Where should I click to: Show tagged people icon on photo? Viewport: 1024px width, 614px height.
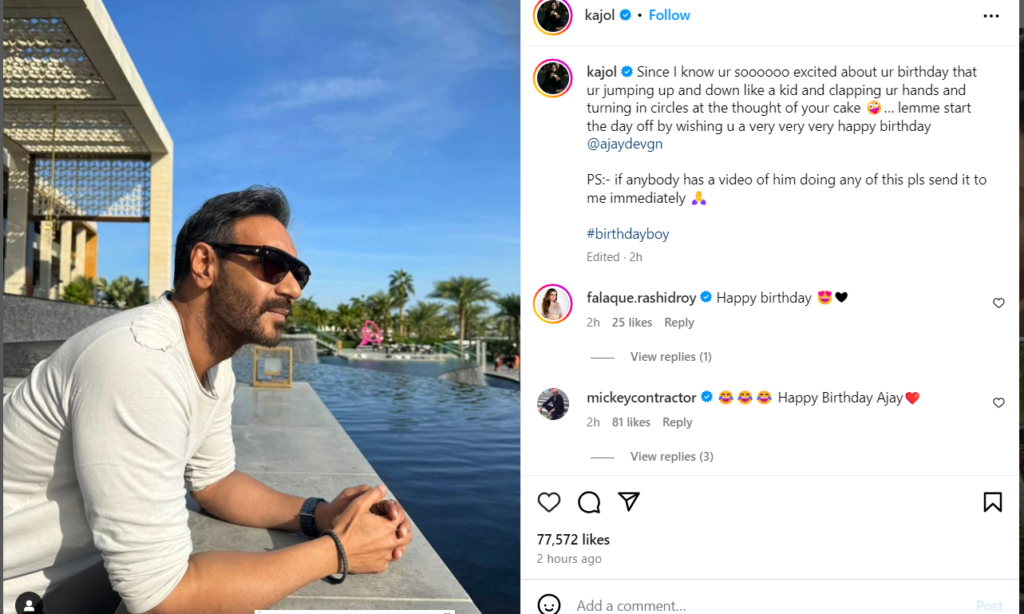(x=29, y=603)
